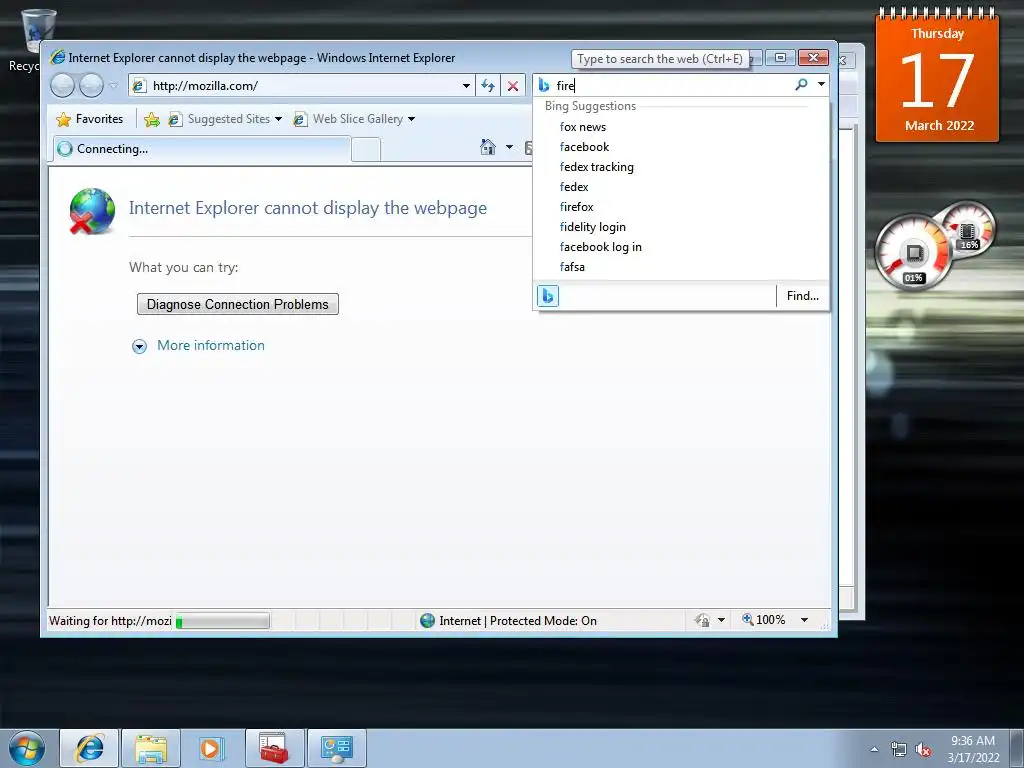Click the Home page icon
Screen dimensions: 1024x768
pos(488,147)
